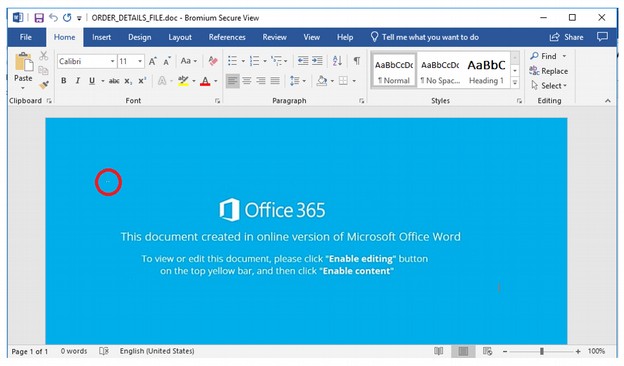This screenshot has height=366, width=624.
Task: Click the zoom slider handle
Action: (542, 351)
